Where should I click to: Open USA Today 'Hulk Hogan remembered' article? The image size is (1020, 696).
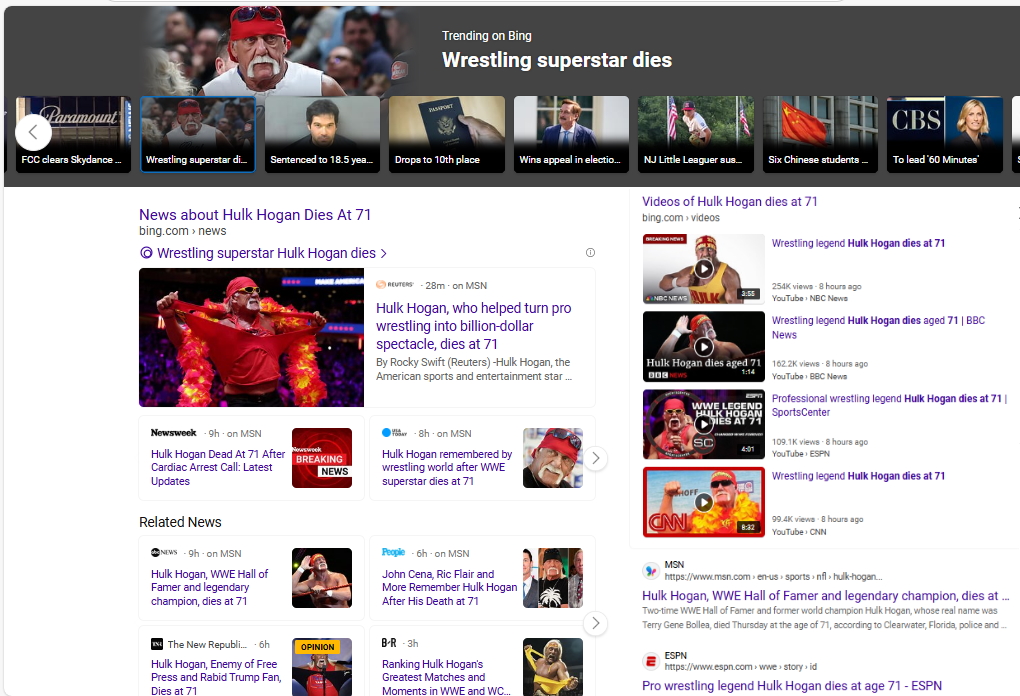447,468
